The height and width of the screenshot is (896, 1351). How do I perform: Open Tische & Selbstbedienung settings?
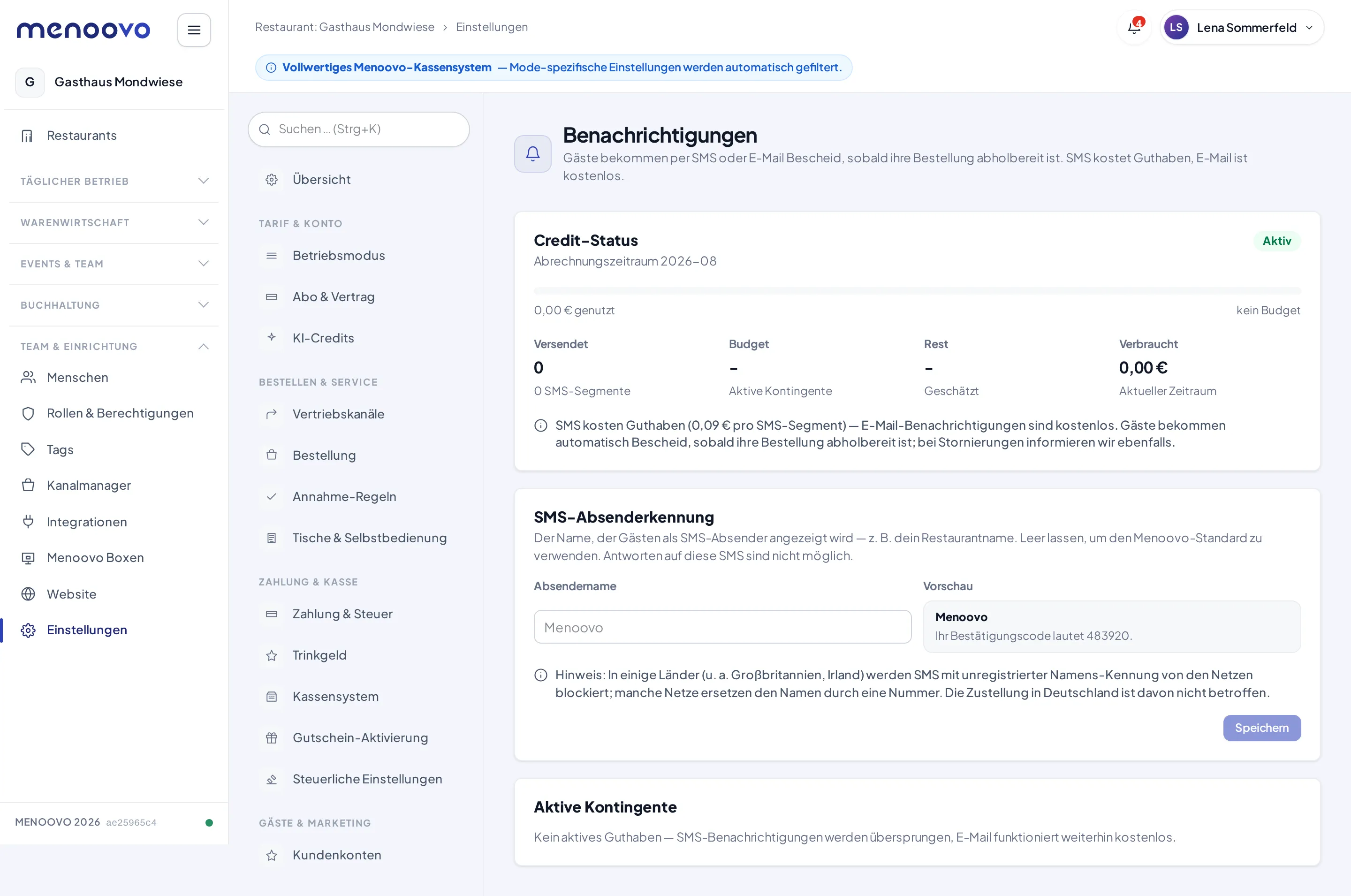[x=359, y=538]
